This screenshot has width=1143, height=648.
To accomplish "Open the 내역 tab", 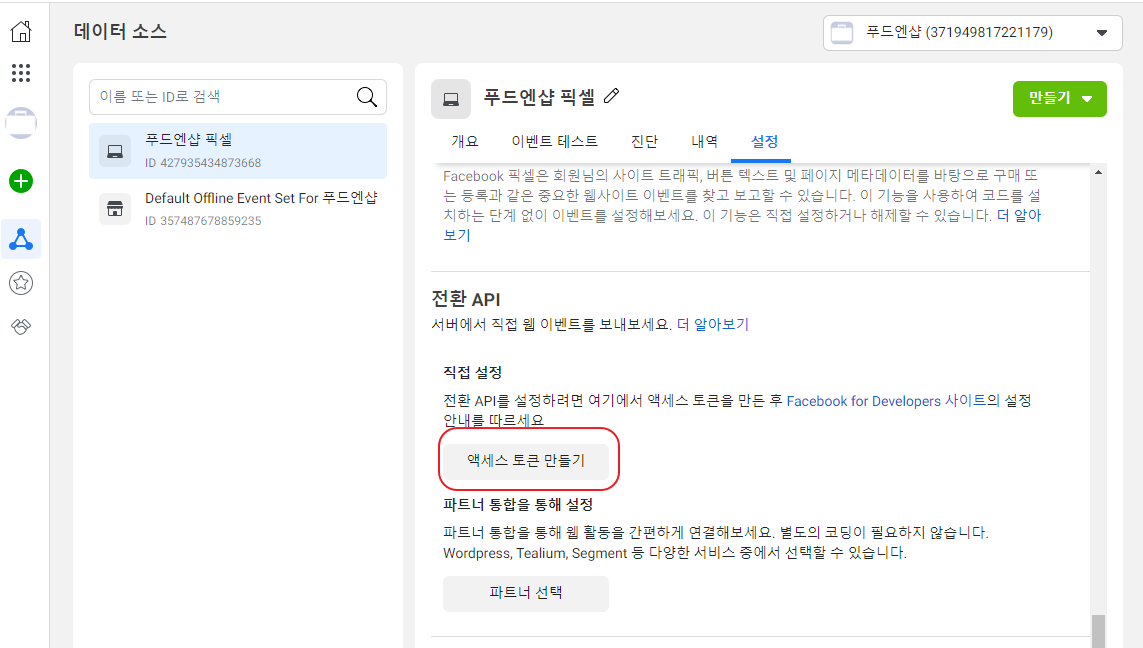I will tap(704, 141).
